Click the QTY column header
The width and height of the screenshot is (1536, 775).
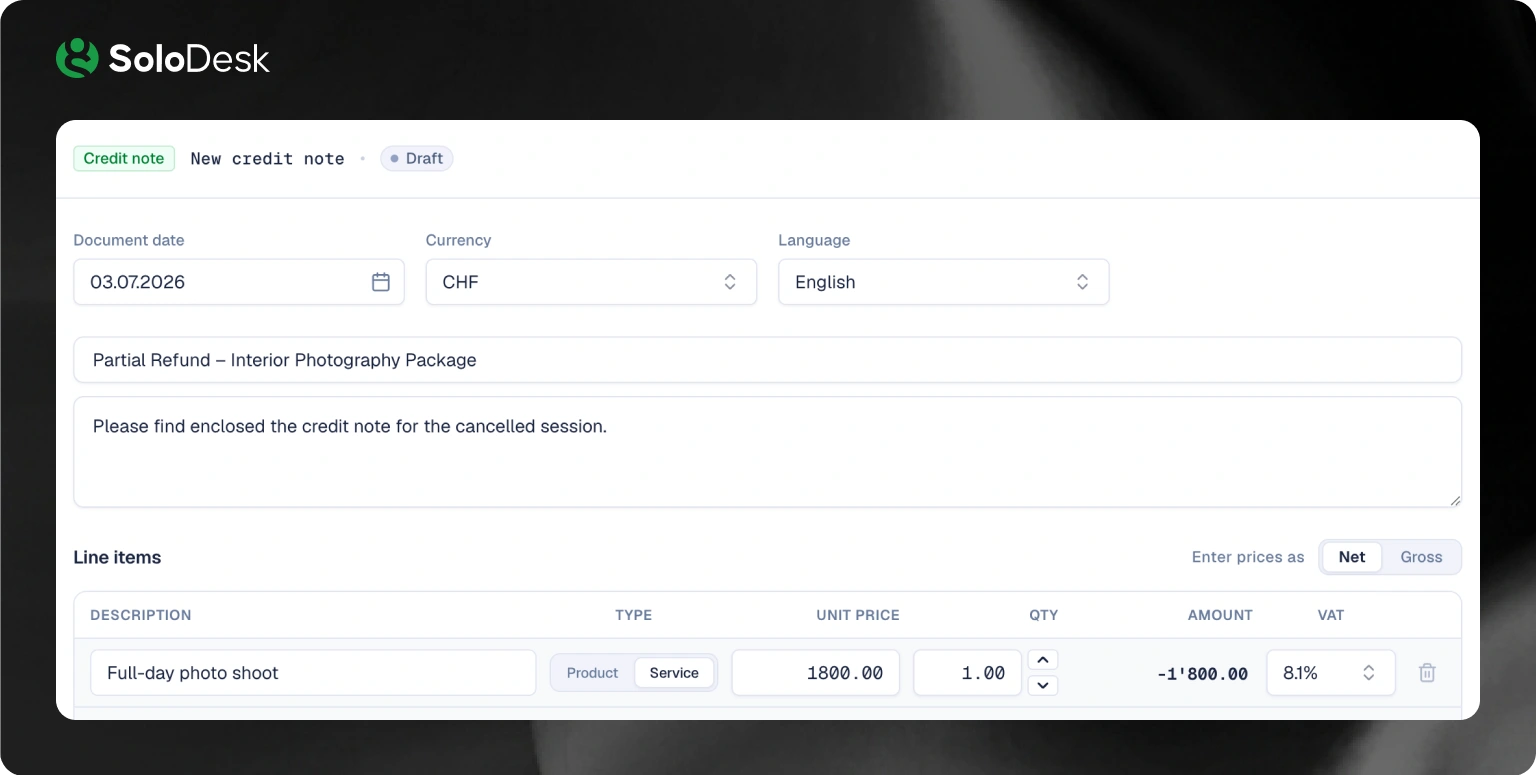tap(1044, 615)
